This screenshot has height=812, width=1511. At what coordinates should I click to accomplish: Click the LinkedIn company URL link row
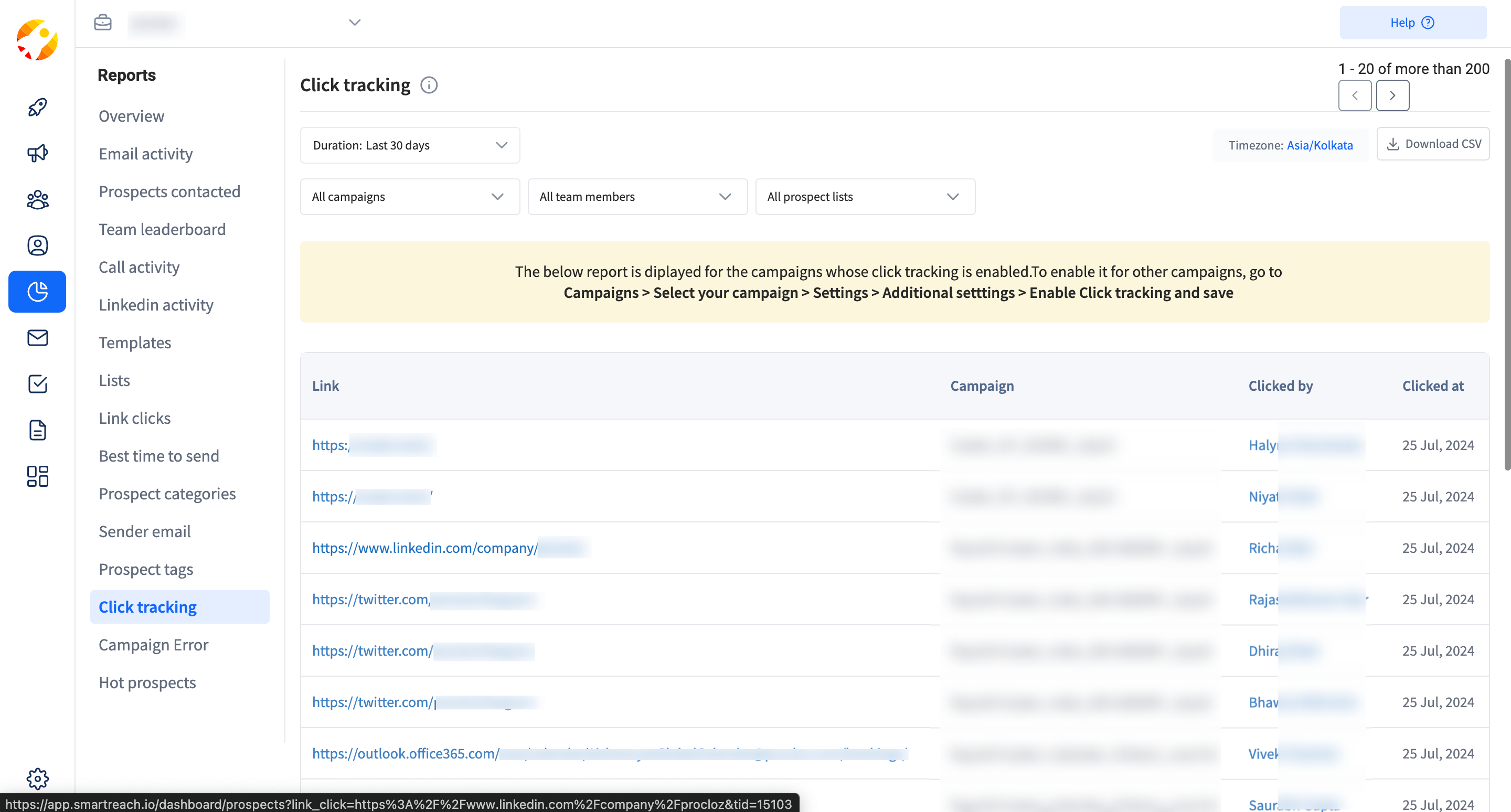[450, 547]
